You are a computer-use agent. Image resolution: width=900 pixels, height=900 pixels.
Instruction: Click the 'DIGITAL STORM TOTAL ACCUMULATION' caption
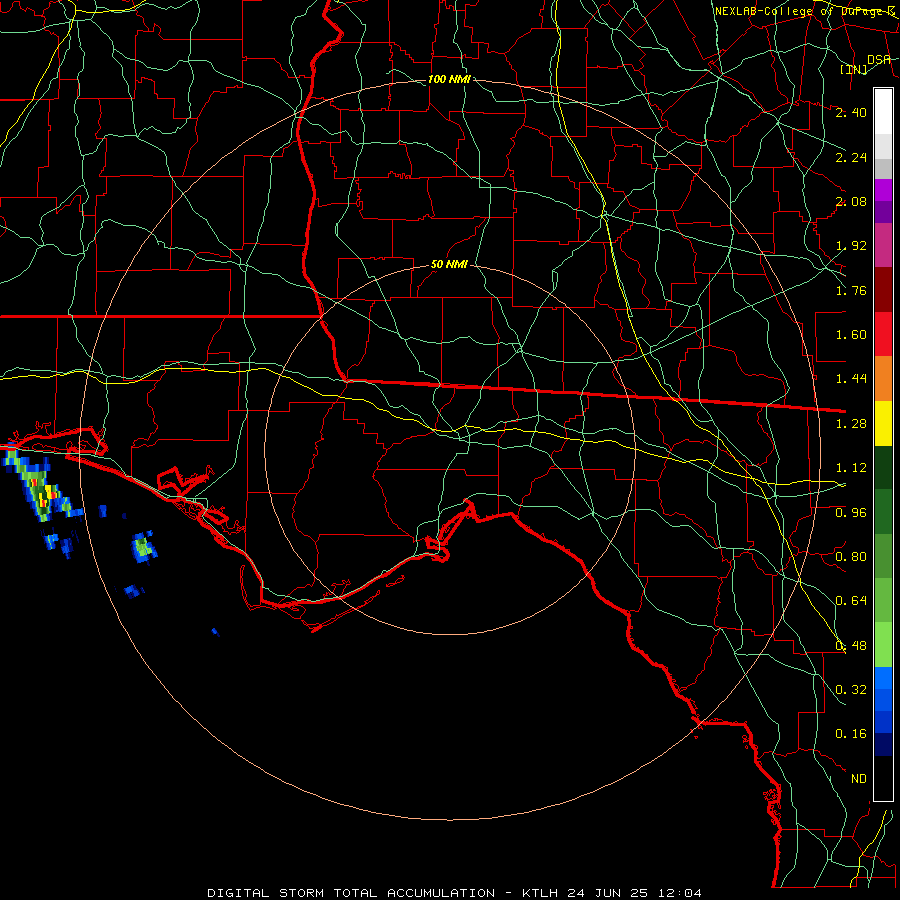pos(351,893)
